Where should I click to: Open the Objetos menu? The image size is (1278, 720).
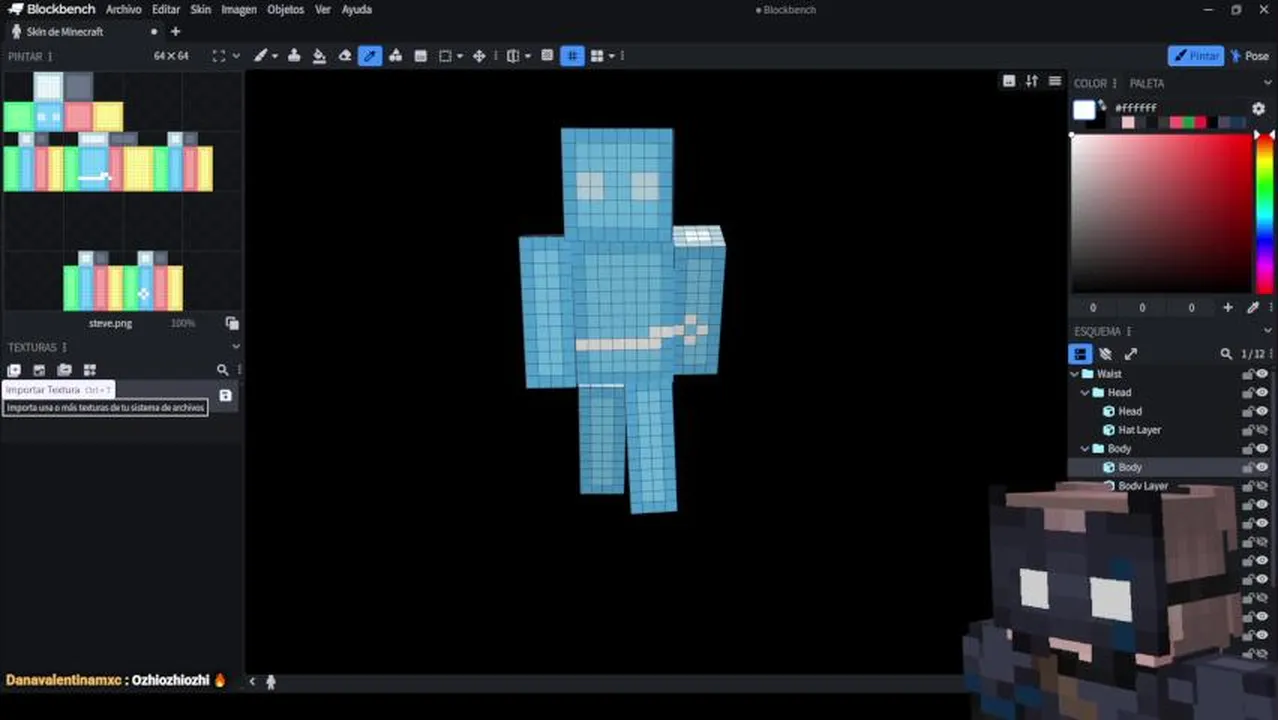[286, 9]
